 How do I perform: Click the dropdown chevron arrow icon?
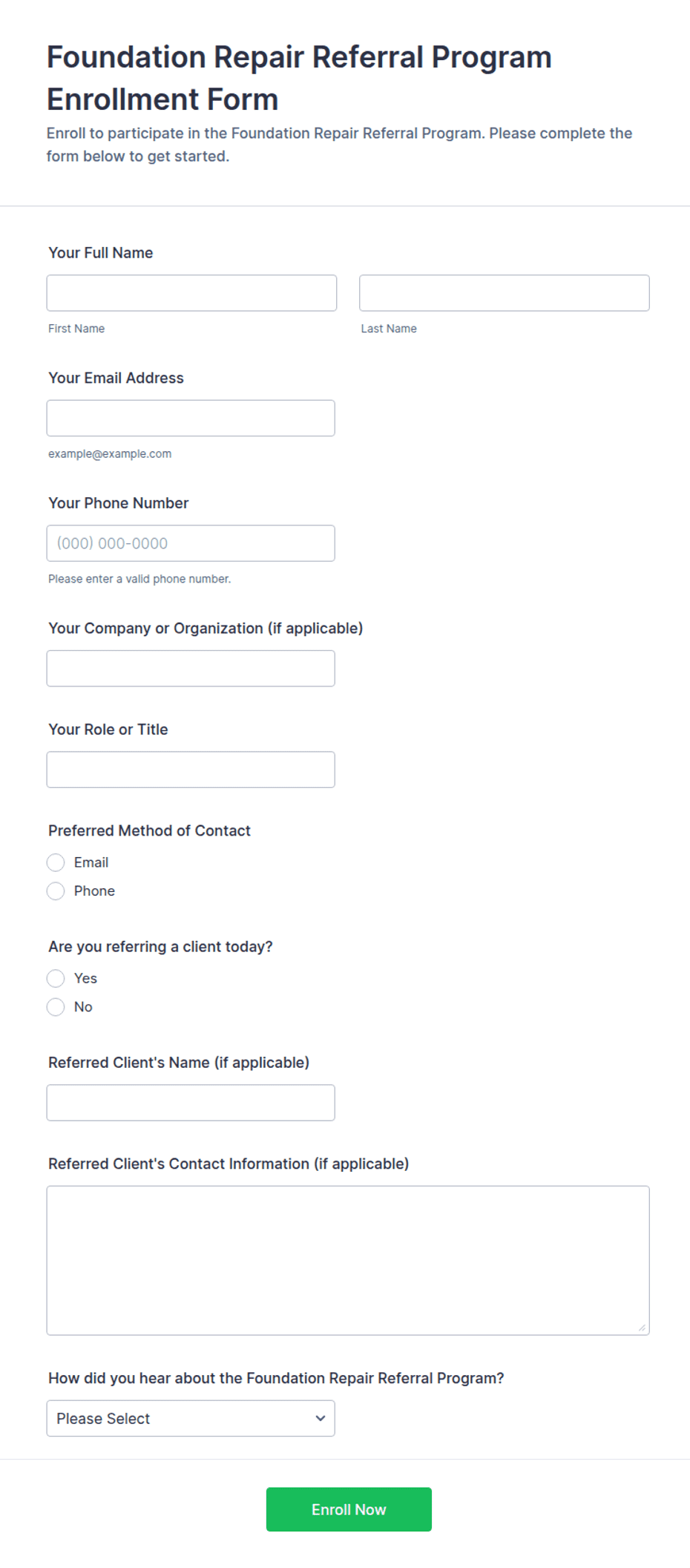pos(321,1418)
